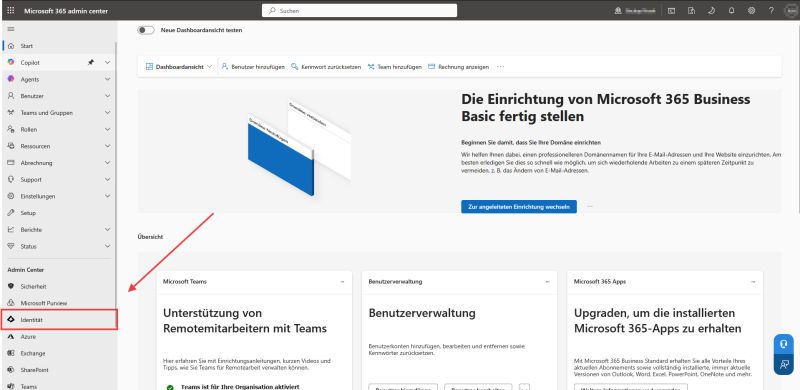The width and height of the screenshot is (800, 390).
Task: Click Benutzer hinzufügen in the toolbar
Action: click(x=253, y=67)
